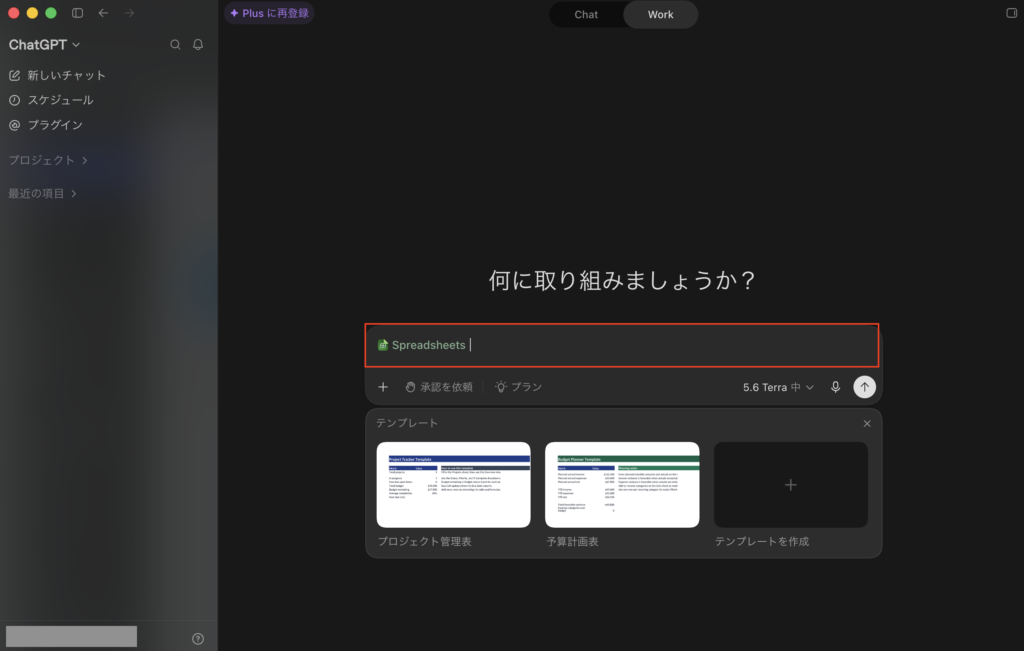Select プロジェクト管理表 template thumbnail
Image resolution: width=1024 pixels, height=651 pixels.
coord(453,484)
